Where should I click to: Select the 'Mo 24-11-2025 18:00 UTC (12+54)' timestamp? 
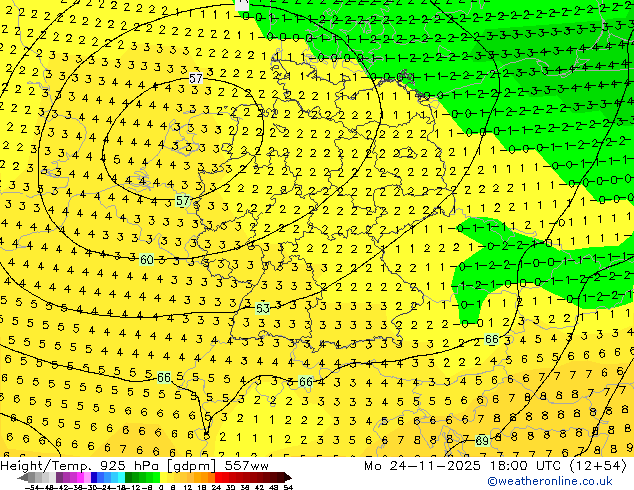click(495, 466)
